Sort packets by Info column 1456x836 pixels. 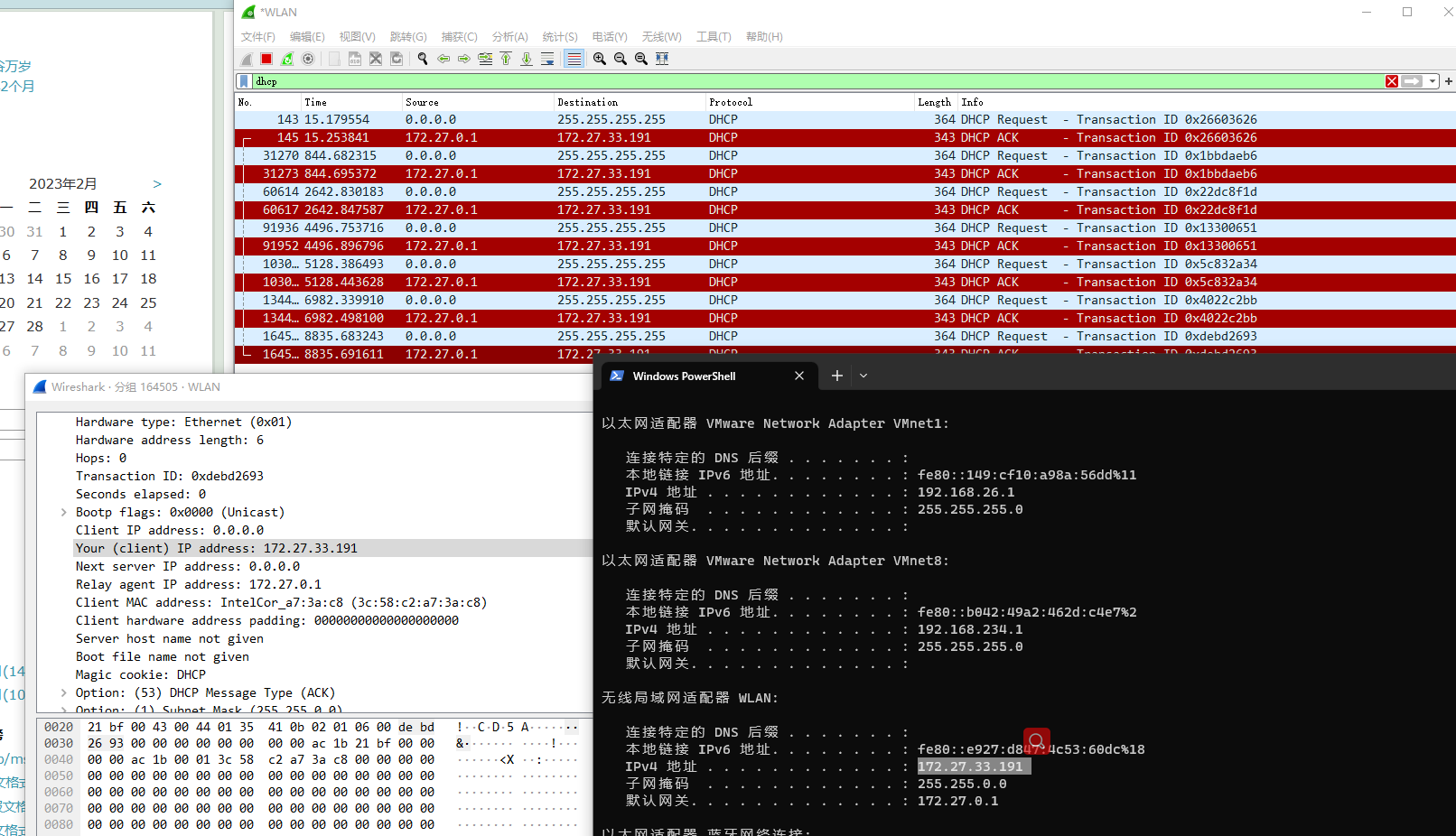[x=1206, y=102]
